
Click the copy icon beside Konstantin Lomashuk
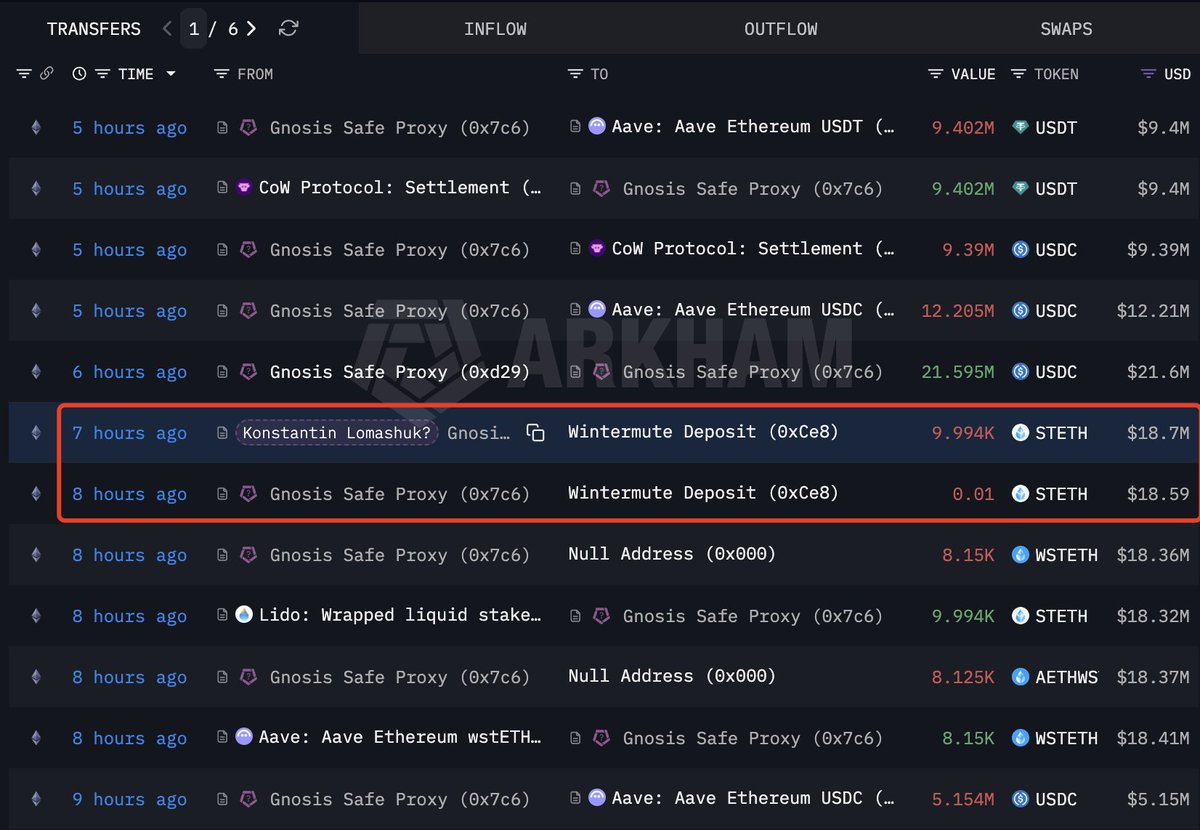point(536,433)
